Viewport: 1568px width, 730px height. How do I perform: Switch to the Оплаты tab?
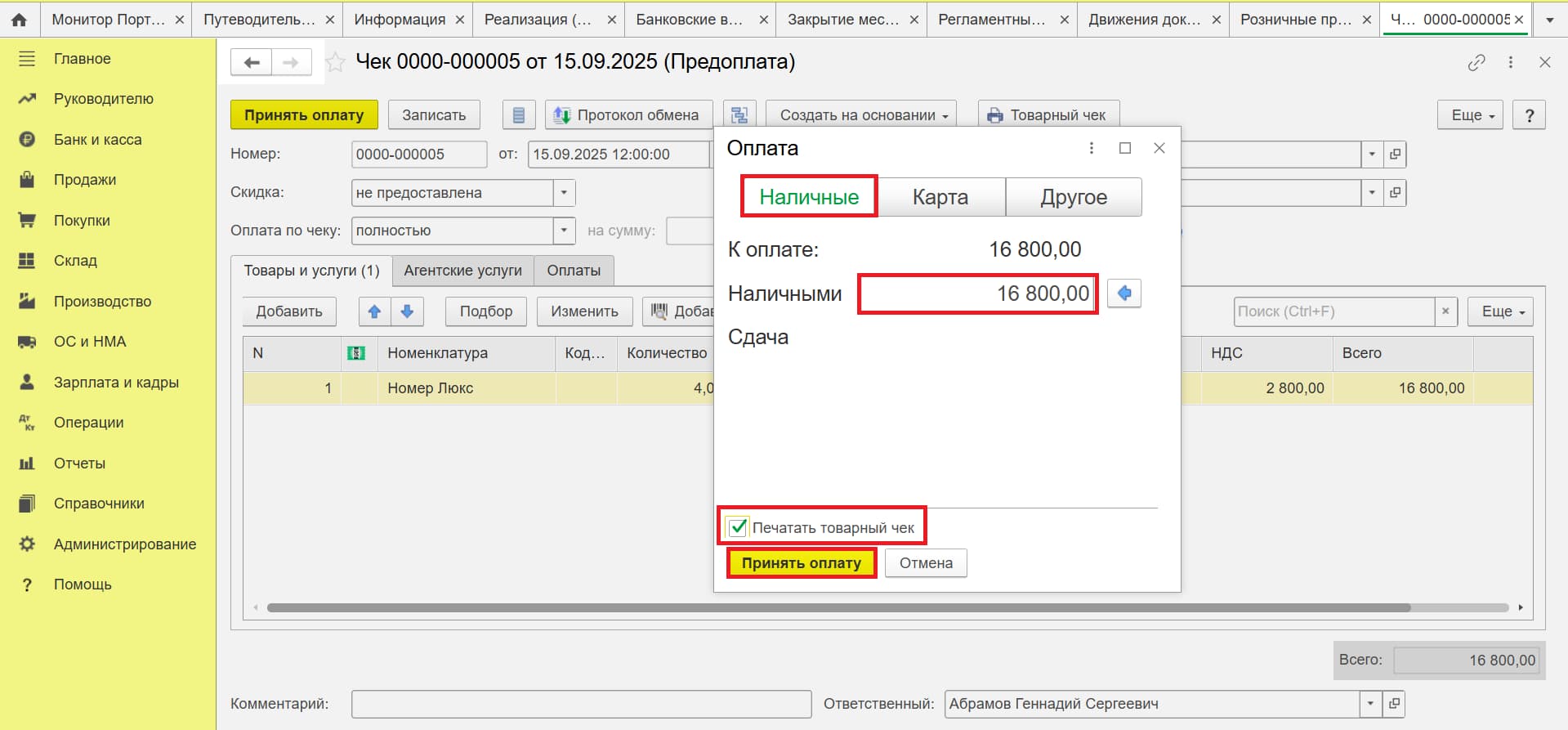574,271
